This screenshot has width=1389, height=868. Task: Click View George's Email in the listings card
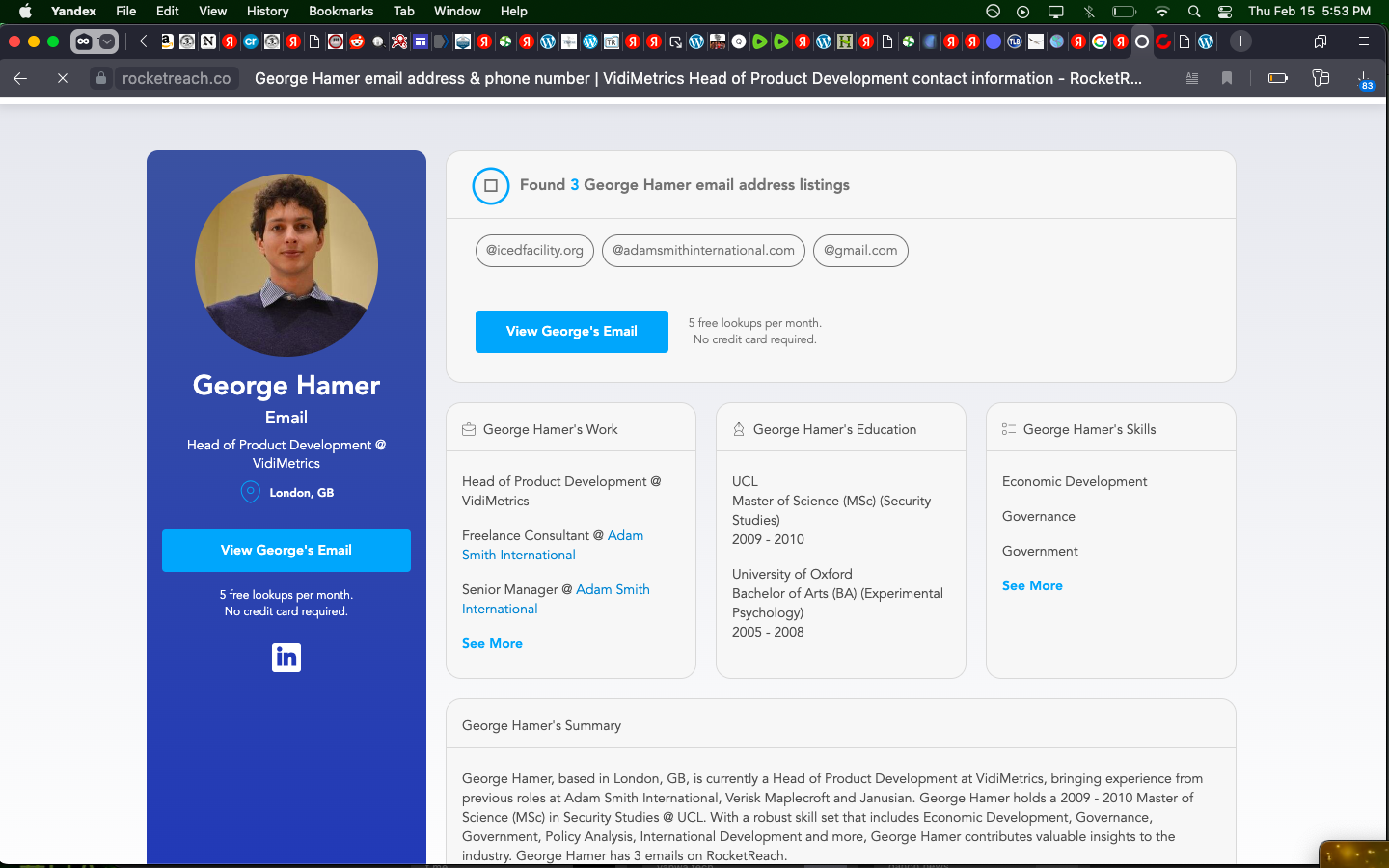[572, 332]
